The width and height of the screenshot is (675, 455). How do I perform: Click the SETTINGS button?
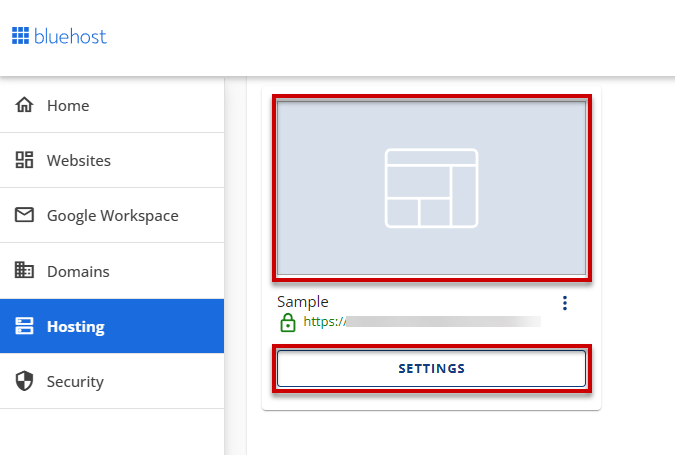point(432,368)
